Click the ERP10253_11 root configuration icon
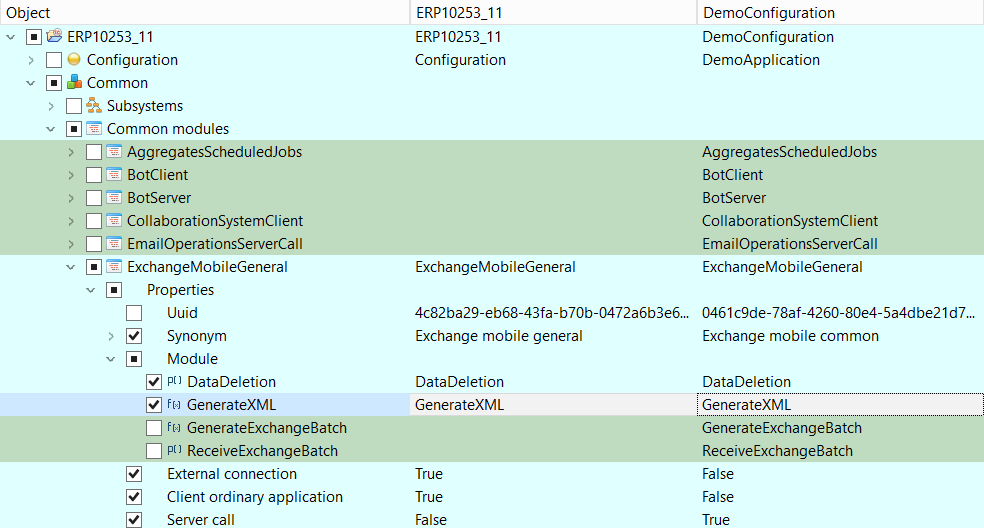The image size is (984, 528). click(x=54, y=37)
